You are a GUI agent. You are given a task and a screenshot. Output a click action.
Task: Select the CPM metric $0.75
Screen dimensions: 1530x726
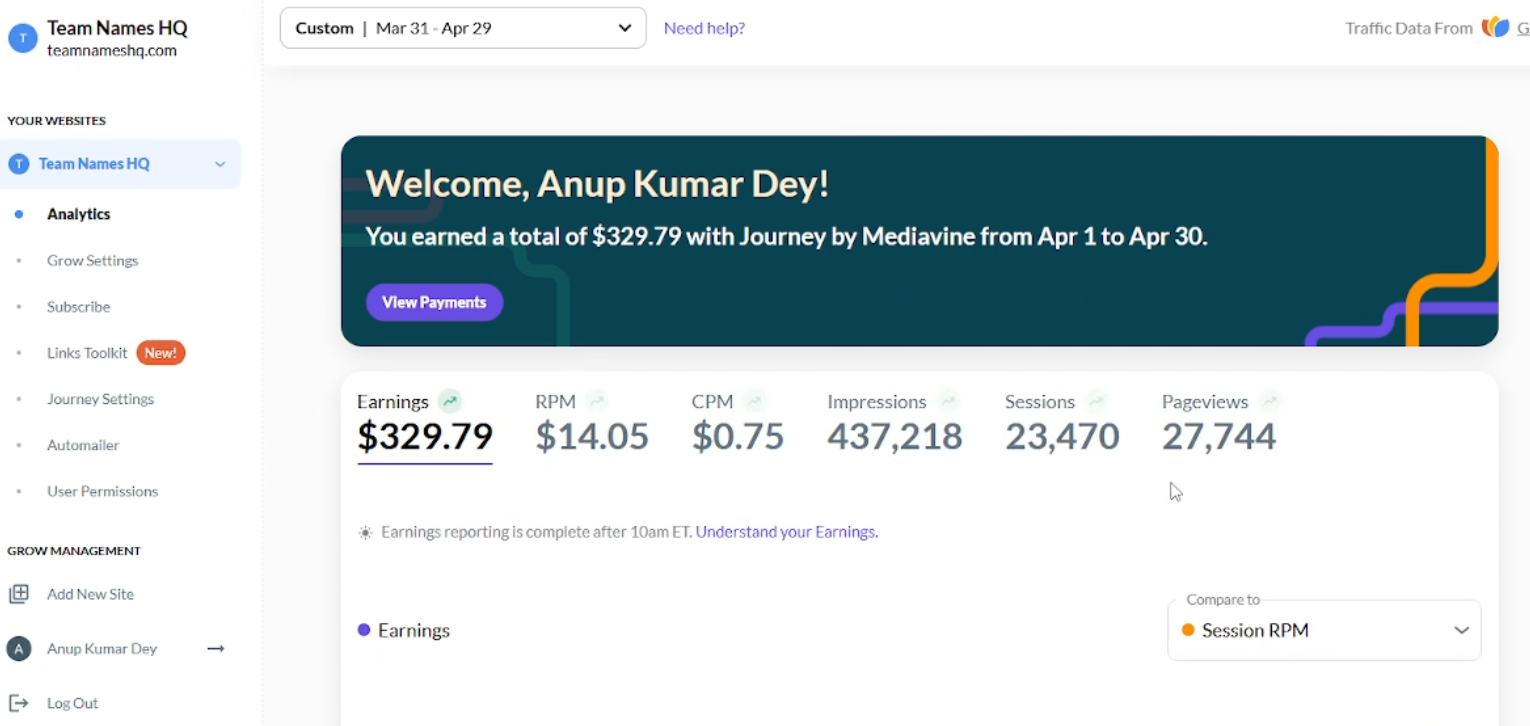(x=738, y=436)
